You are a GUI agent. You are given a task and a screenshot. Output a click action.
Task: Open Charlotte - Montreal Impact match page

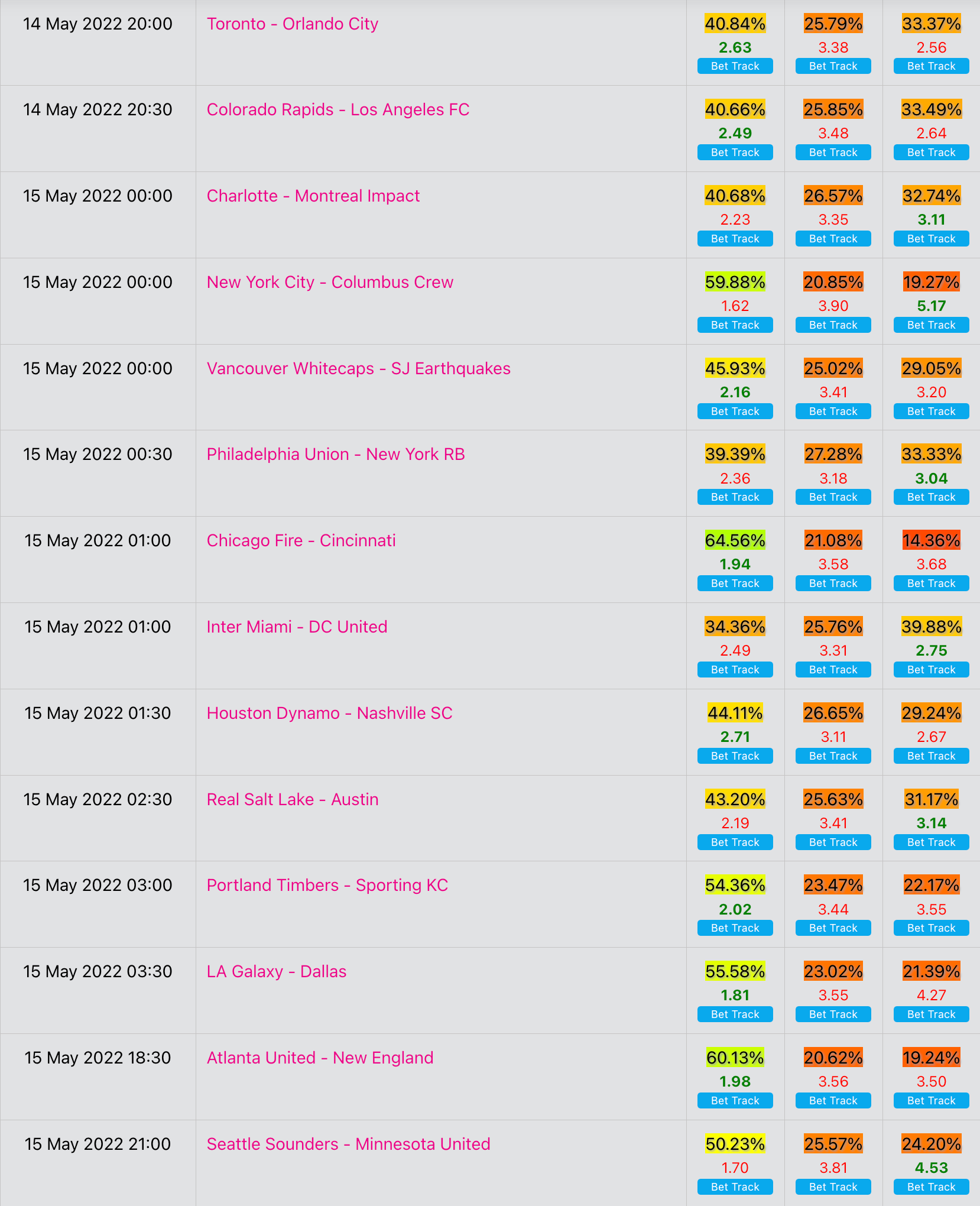(x=313, y=196)
